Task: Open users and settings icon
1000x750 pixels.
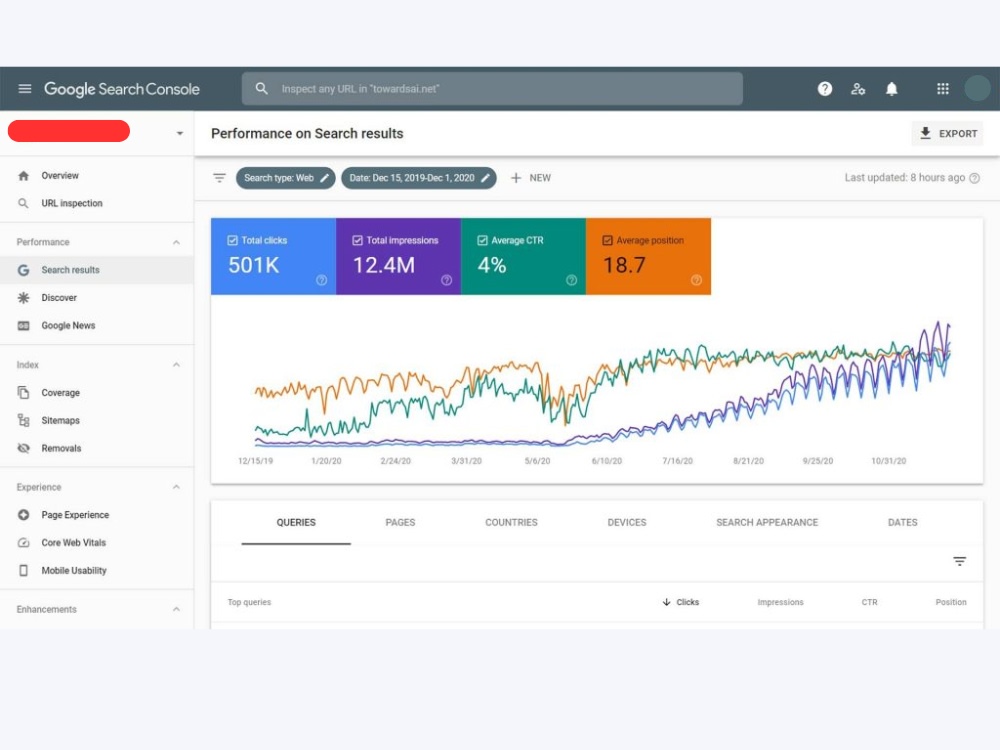Action: tap(858, 89)
